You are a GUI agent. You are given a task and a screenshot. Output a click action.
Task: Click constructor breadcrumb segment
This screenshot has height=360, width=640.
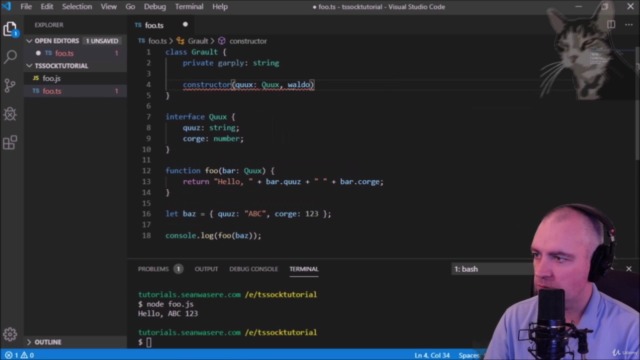[248, 41]
